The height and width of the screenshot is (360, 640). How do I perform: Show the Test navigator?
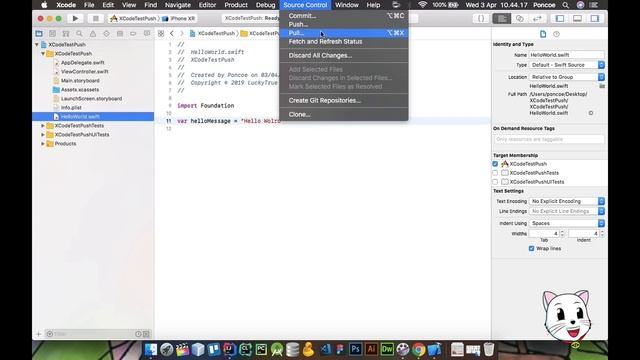pyautogui.click(x=106, y=33)
